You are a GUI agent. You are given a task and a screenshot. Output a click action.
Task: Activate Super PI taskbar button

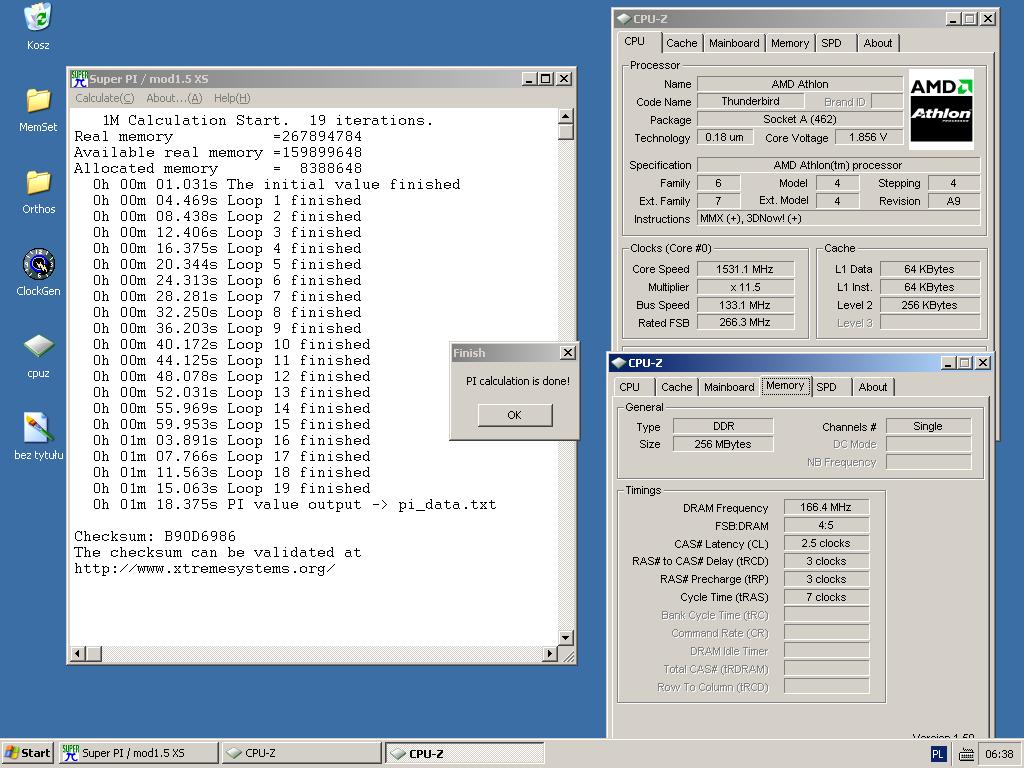(139, 753)
